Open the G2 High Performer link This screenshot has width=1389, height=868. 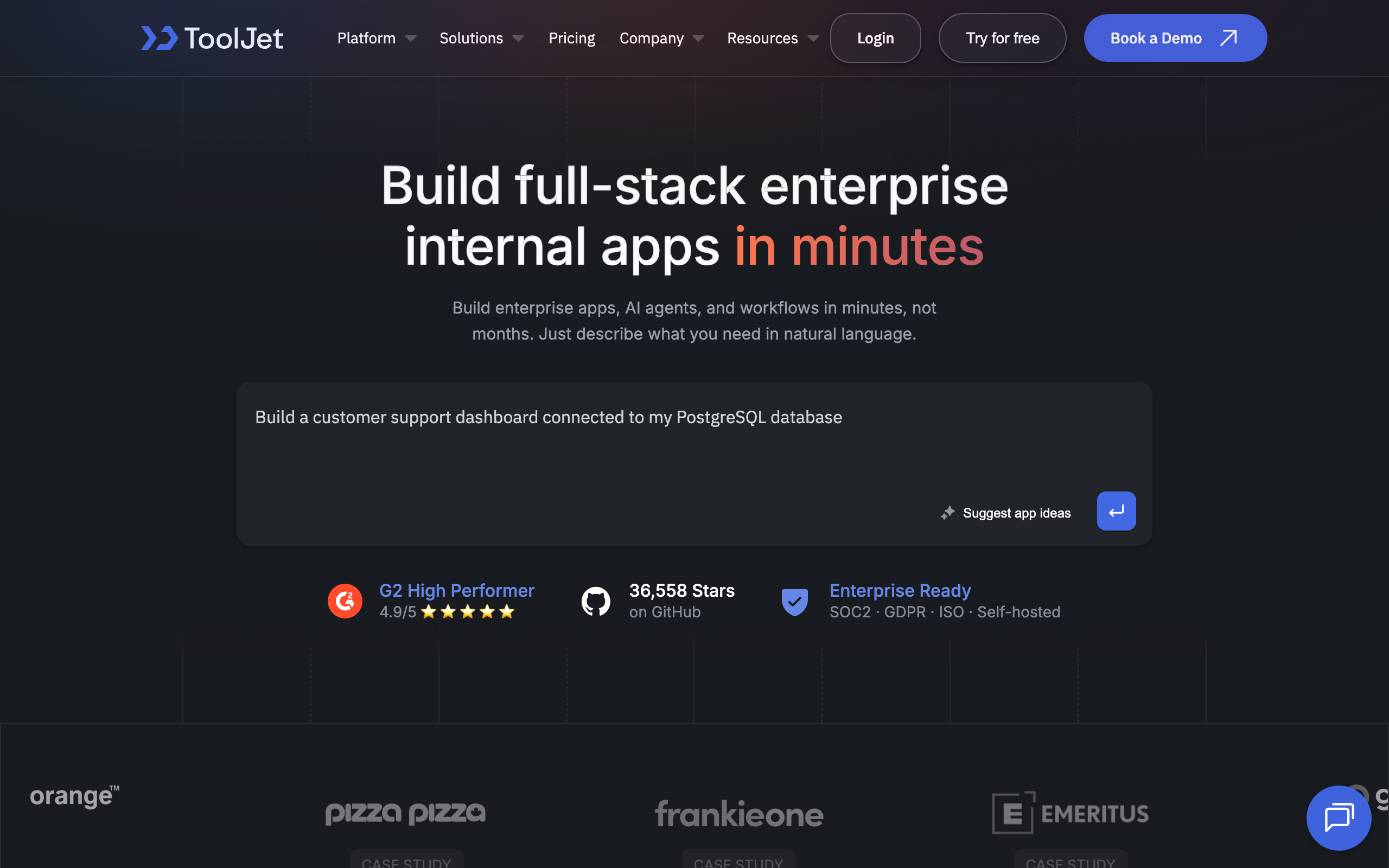(x=456, y=590)
